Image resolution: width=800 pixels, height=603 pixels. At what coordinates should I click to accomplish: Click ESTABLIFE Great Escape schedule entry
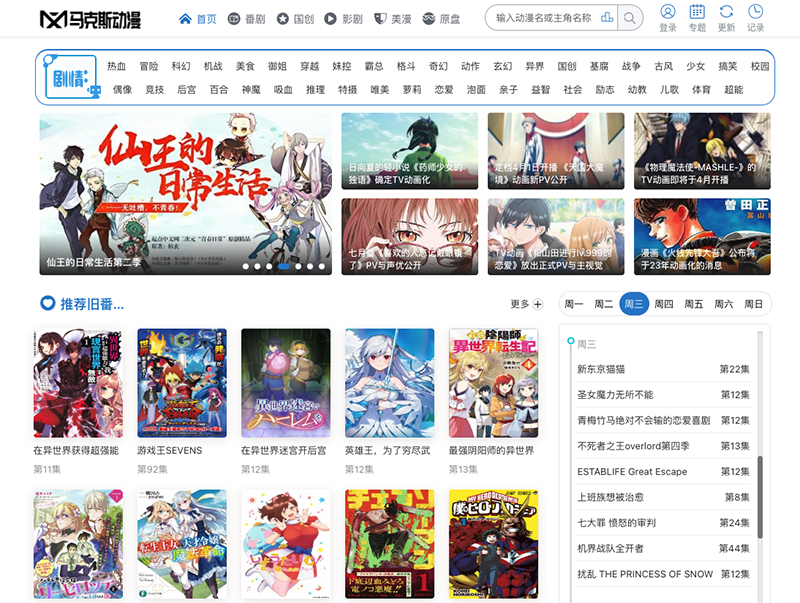pyautogui.click(x=632, y=472)
